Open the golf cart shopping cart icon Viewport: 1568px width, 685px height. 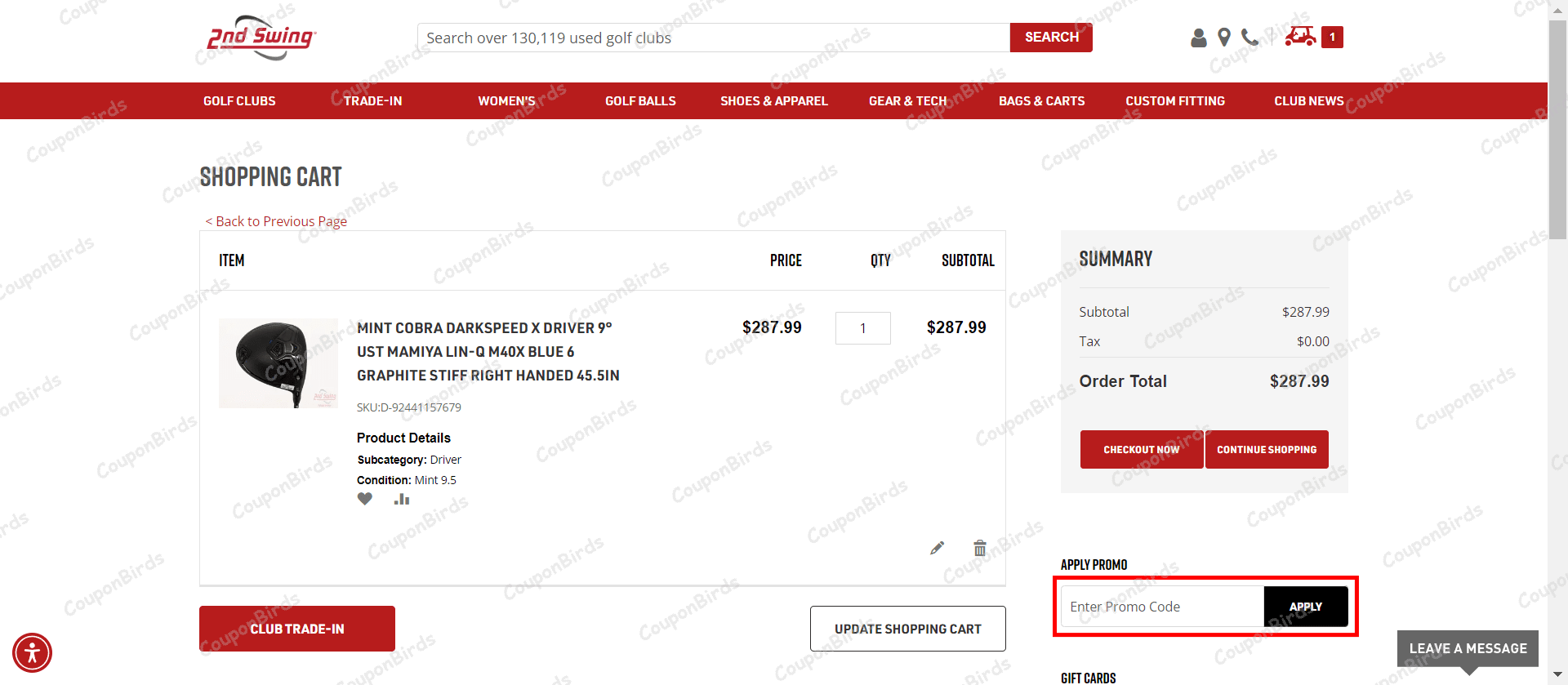[x=1300, y=37]
